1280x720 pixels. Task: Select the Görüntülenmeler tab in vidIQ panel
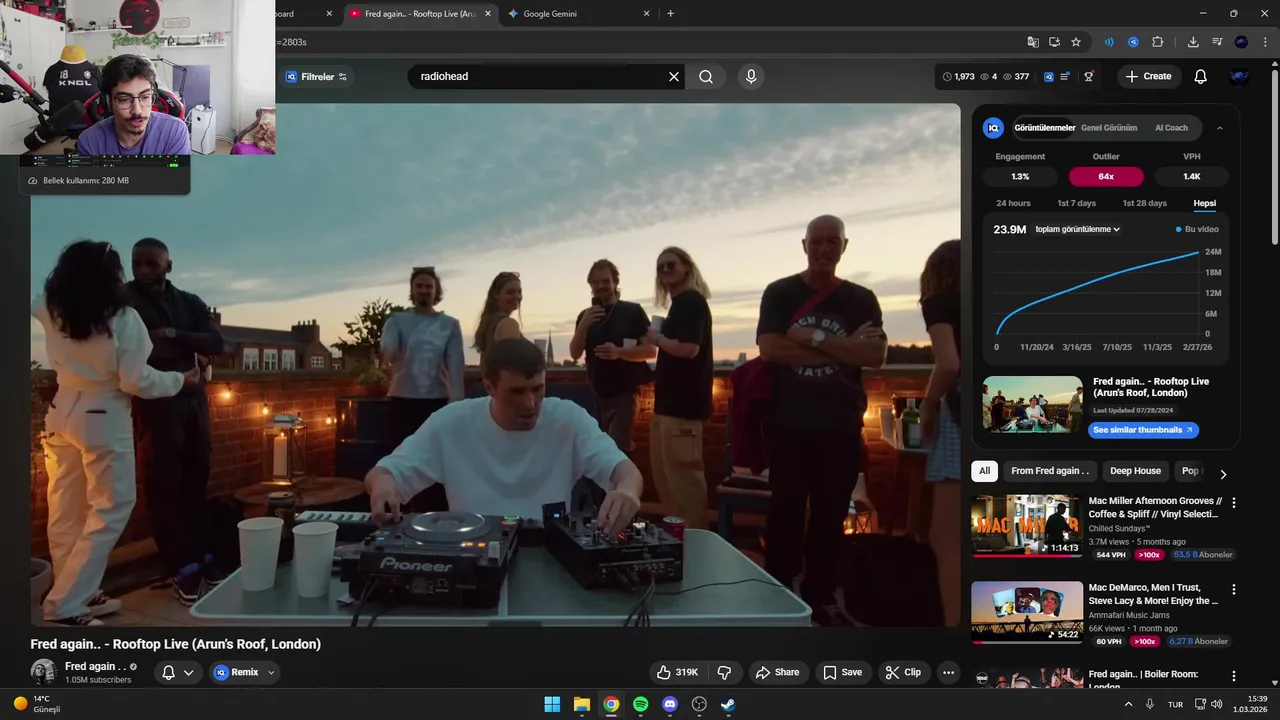click(x=1044, y=128)
